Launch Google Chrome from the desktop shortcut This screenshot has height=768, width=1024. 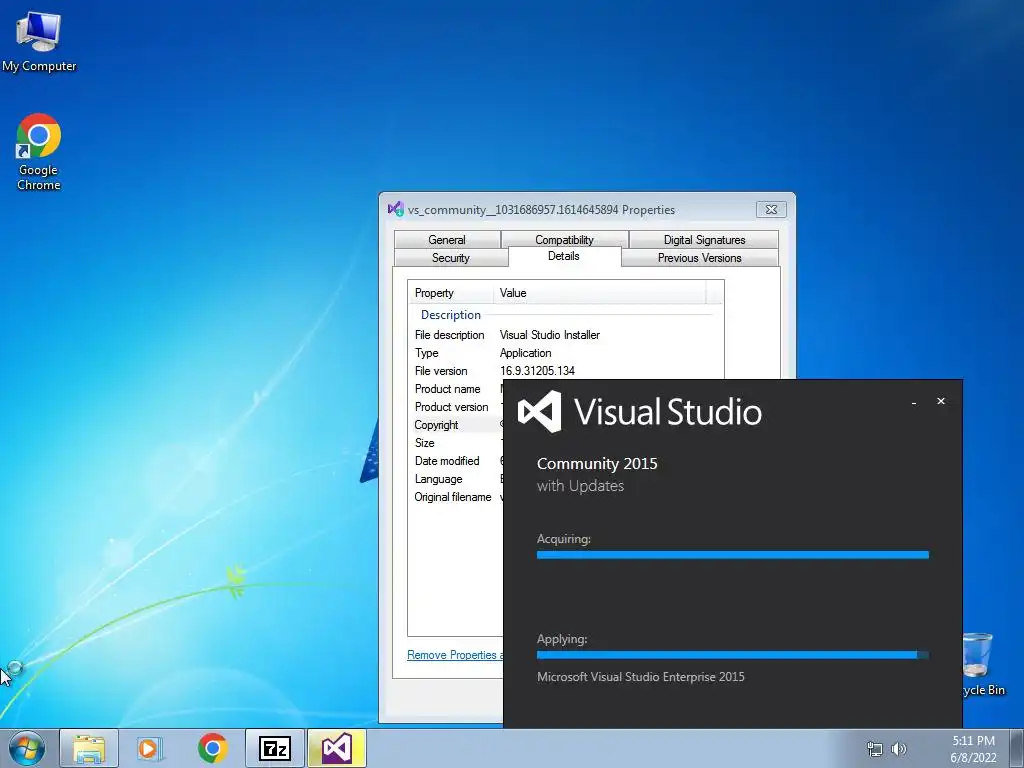tap(39, 152)
